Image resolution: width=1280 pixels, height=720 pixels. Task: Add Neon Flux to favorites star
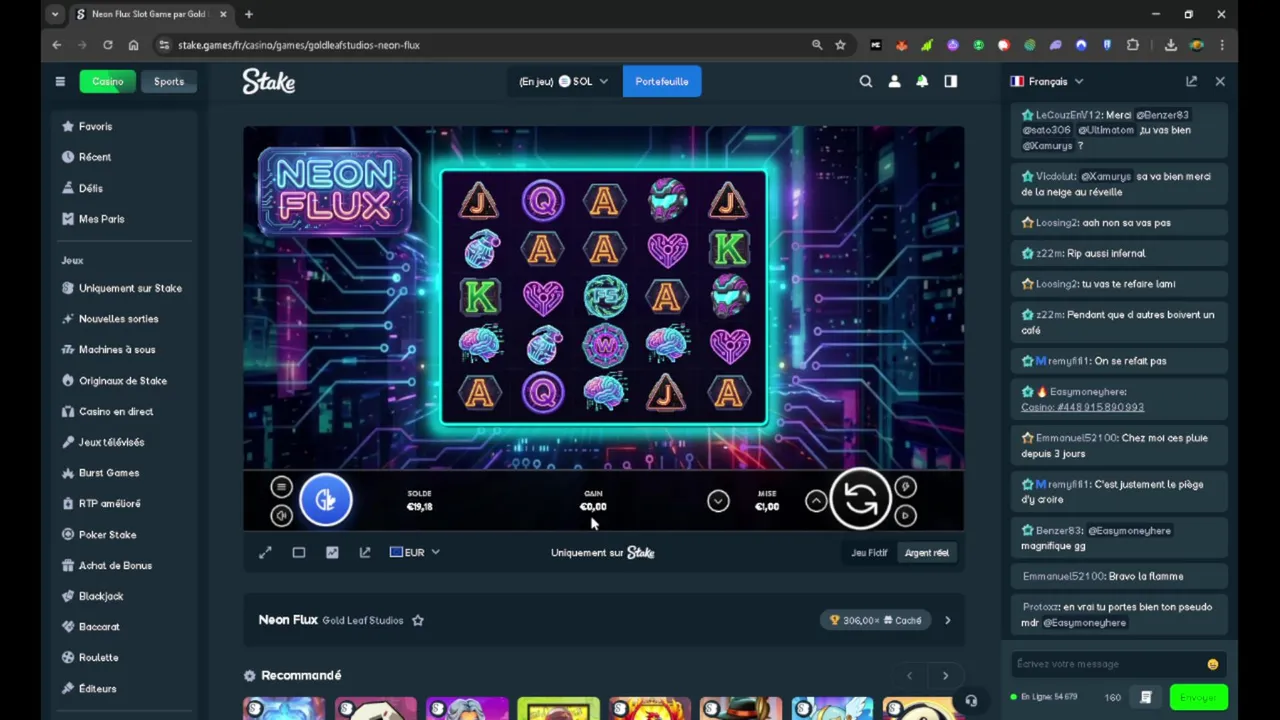418,620
